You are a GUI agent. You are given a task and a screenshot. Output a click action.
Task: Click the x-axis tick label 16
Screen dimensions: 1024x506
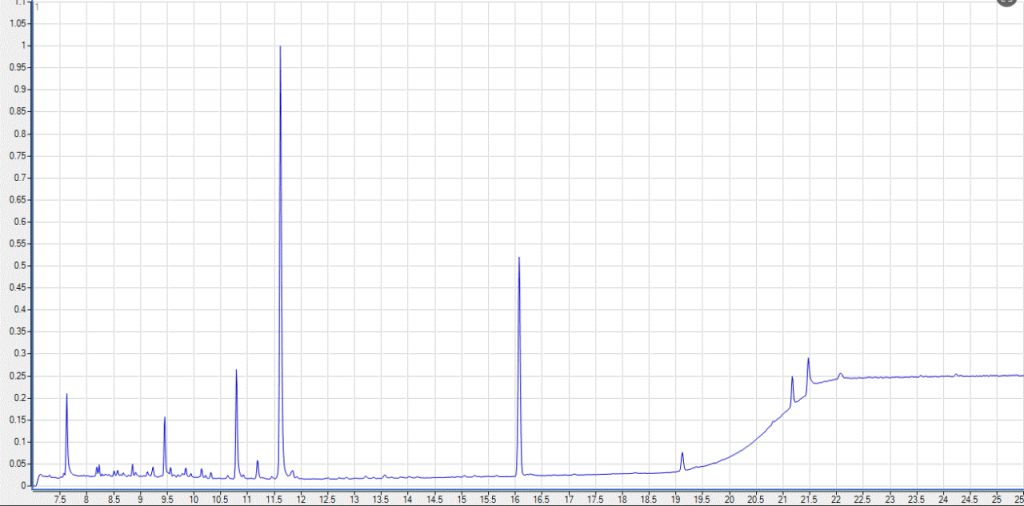[514, 497]
